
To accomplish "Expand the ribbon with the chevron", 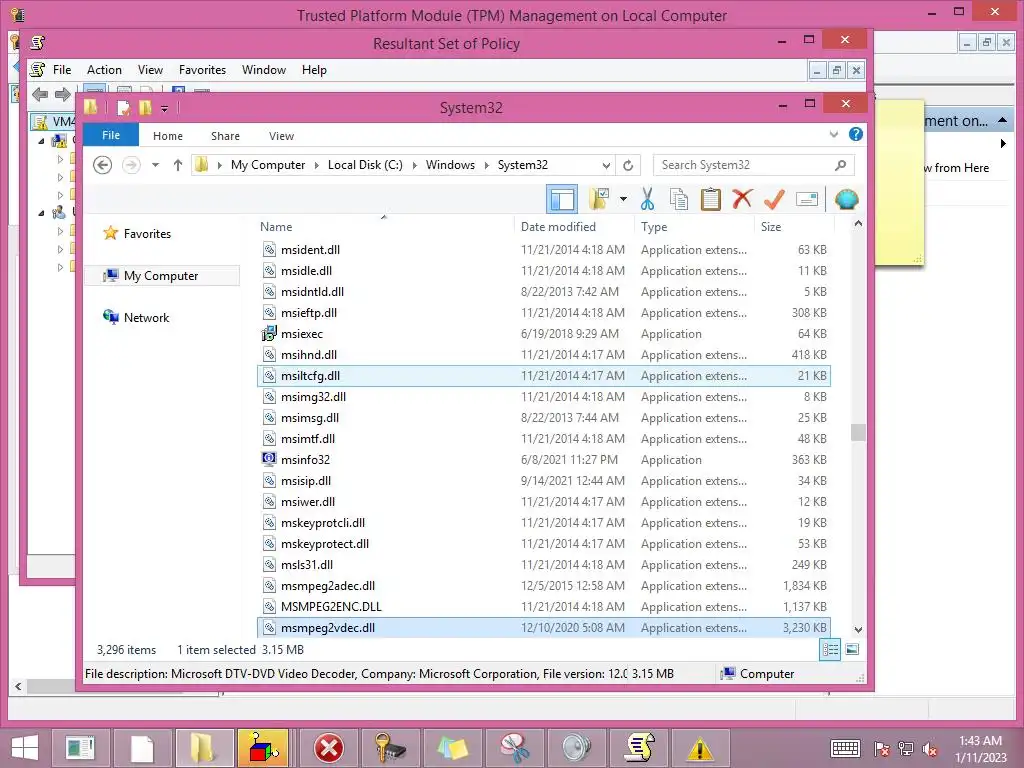I will pos(834,135).
